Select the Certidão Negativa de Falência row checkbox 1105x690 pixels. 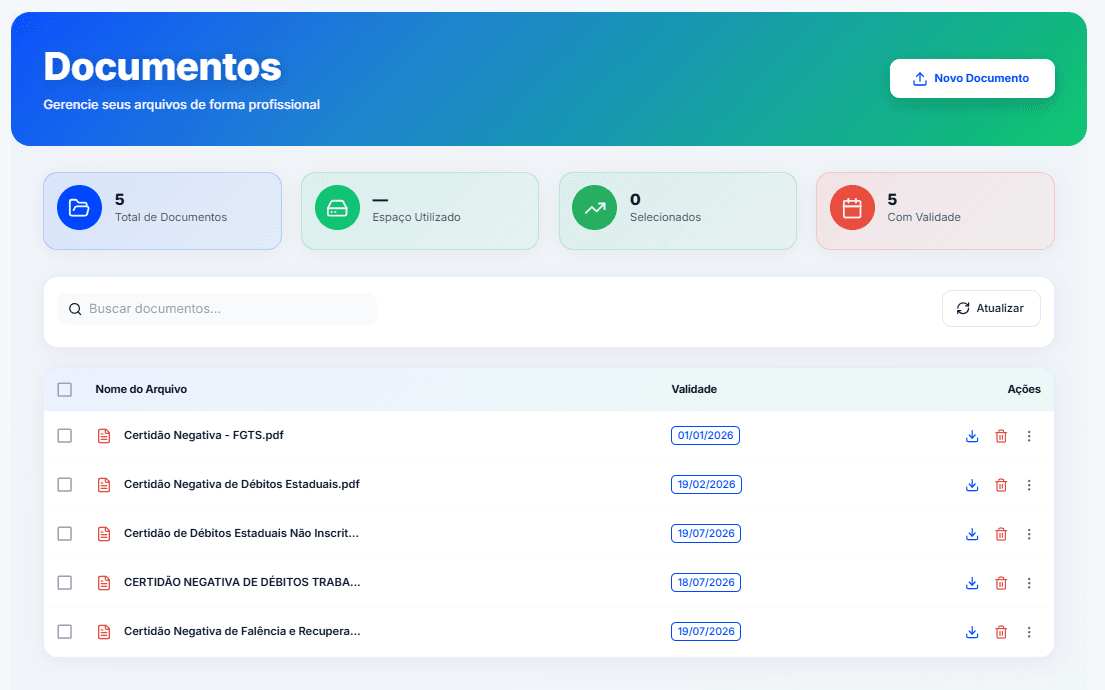tap(65, 632)
